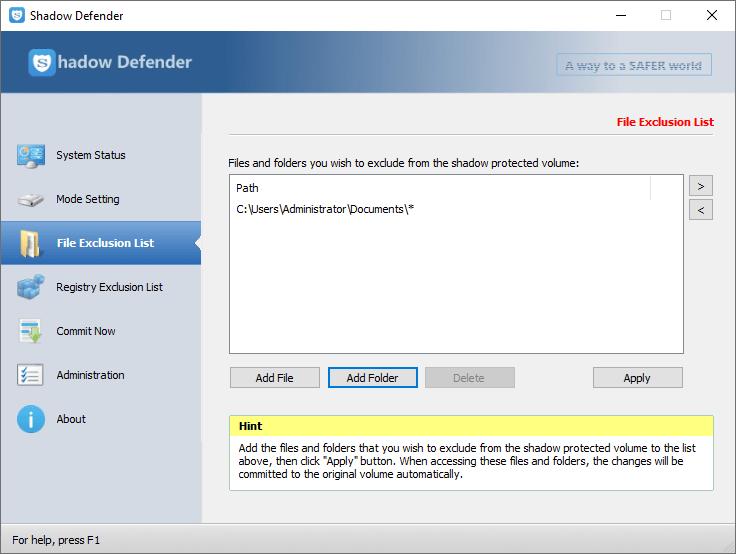Click the System Status monitor icon
The height and width of the screenshot is (554, 736).
coord(31,156)
